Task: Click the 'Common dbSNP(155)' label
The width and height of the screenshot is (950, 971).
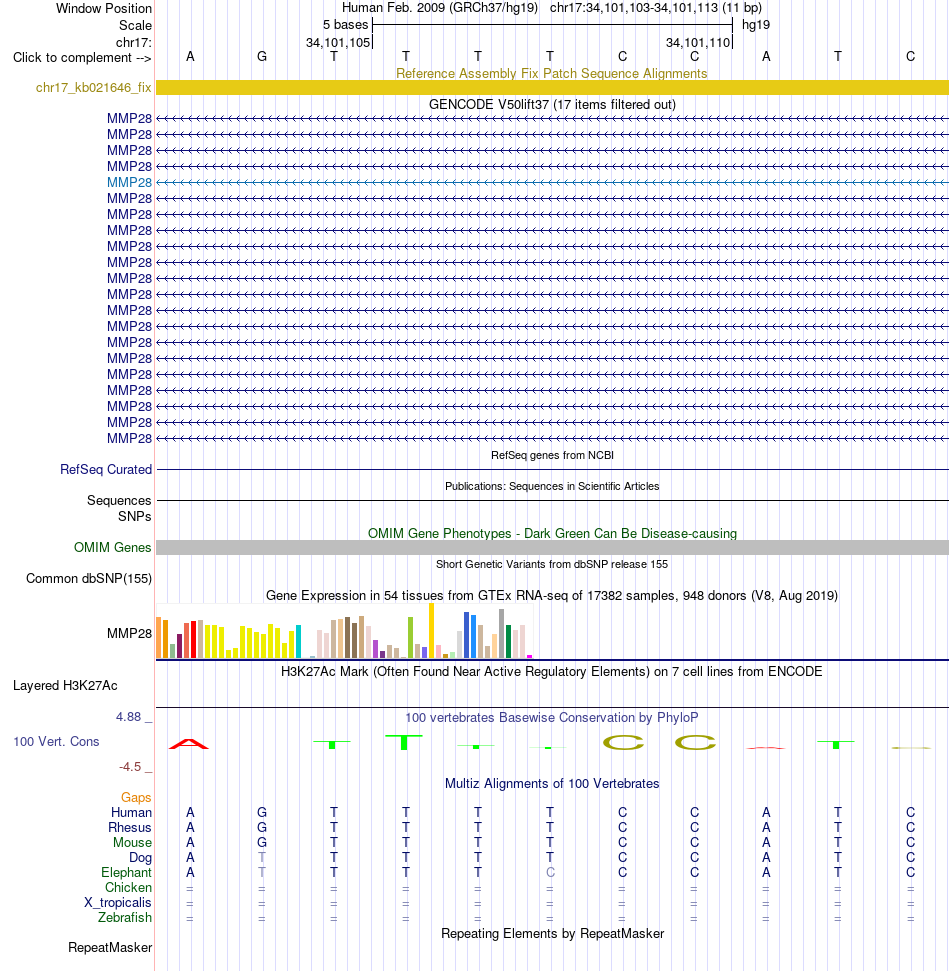Action: (x=89, y=578)
